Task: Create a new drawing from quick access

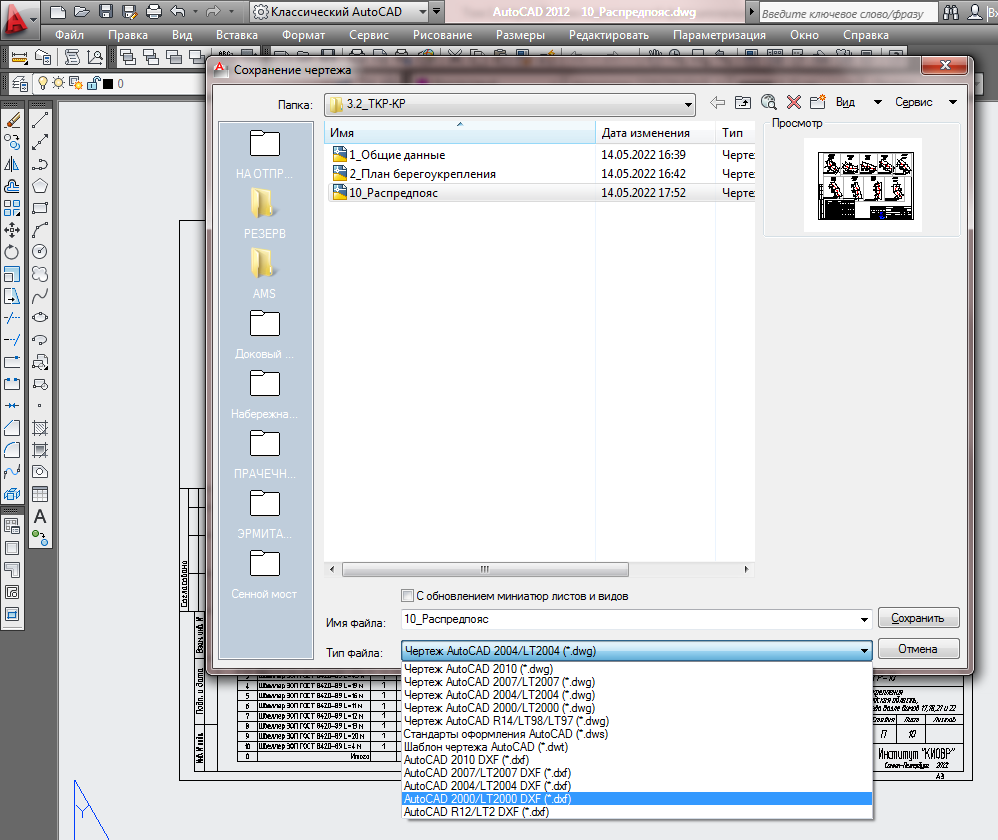Action: pyautogui.click(x=58, y=11)
